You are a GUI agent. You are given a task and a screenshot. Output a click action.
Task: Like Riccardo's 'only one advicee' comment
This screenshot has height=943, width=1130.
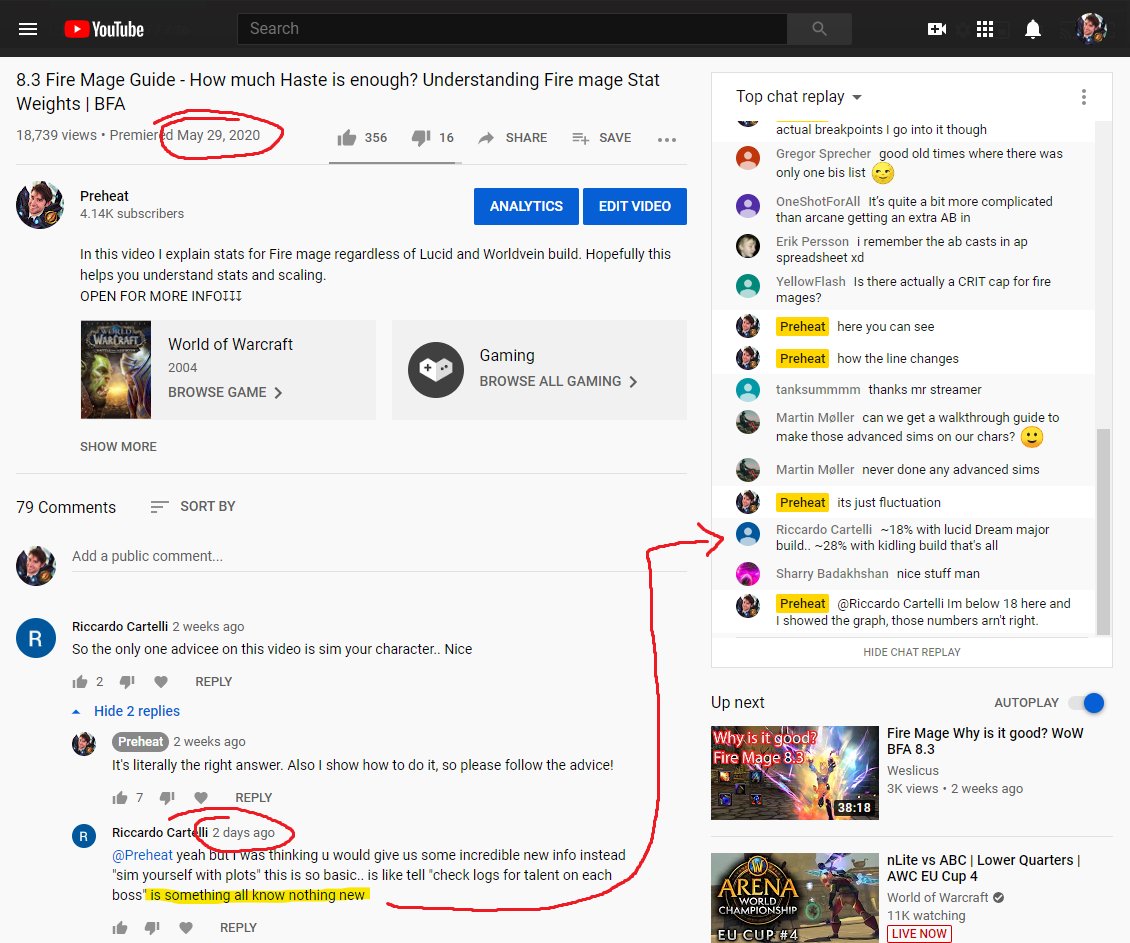click(x=80, y=681)
